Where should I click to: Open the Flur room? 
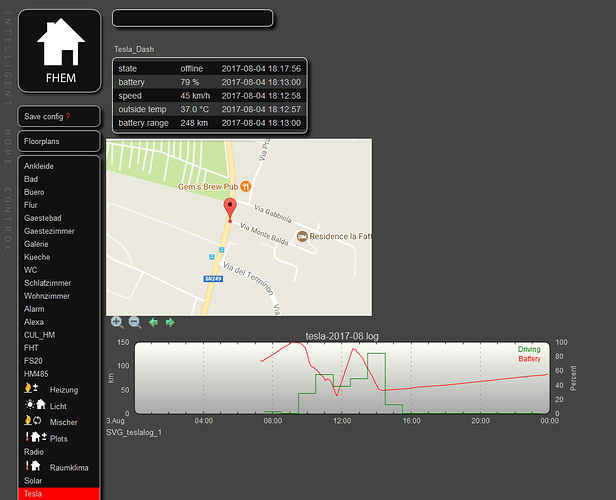coord(31,205)
